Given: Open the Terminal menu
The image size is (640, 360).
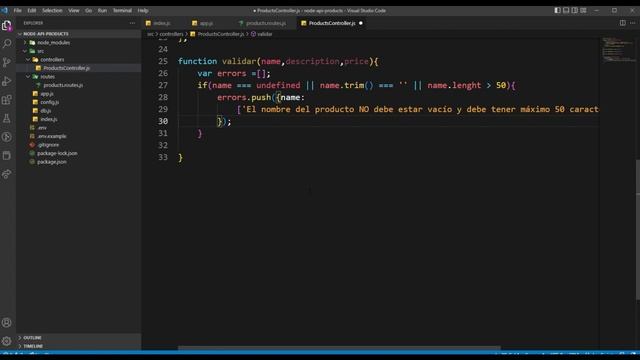Looking at the screenshot, I should coord(122,11).
